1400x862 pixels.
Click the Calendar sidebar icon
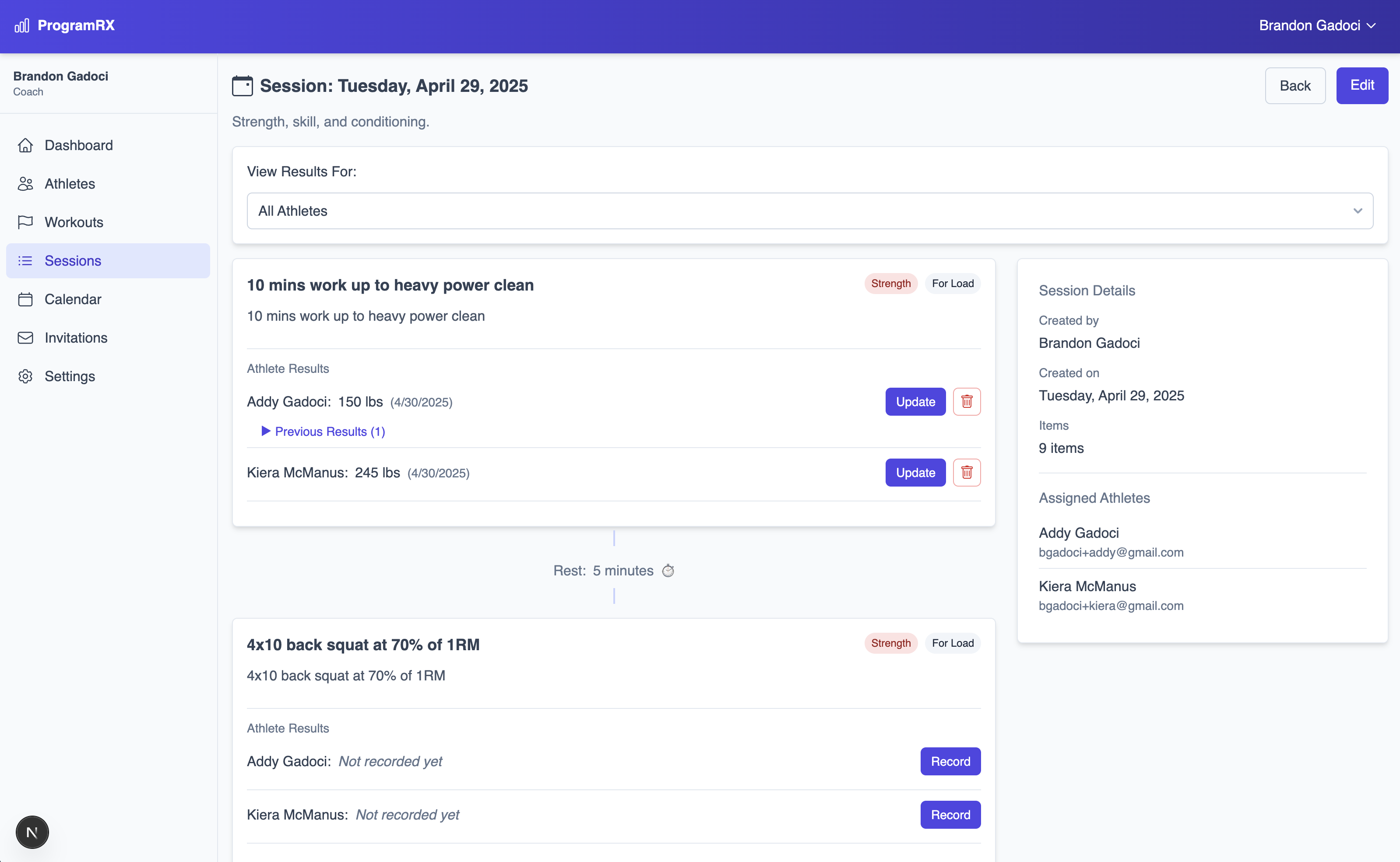click(x=25, y=299)
